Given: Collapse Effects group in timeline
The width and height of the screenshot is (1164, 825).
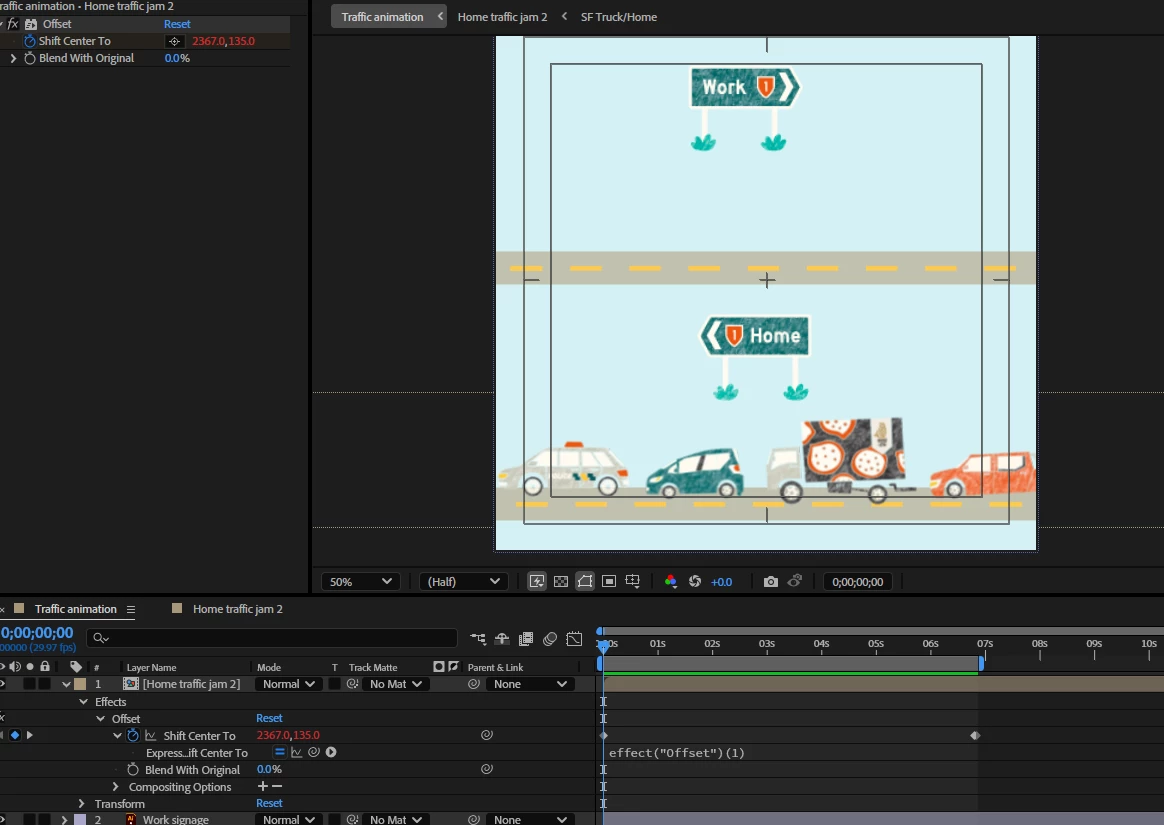Looking at the screenshot, I should [83, 702].
